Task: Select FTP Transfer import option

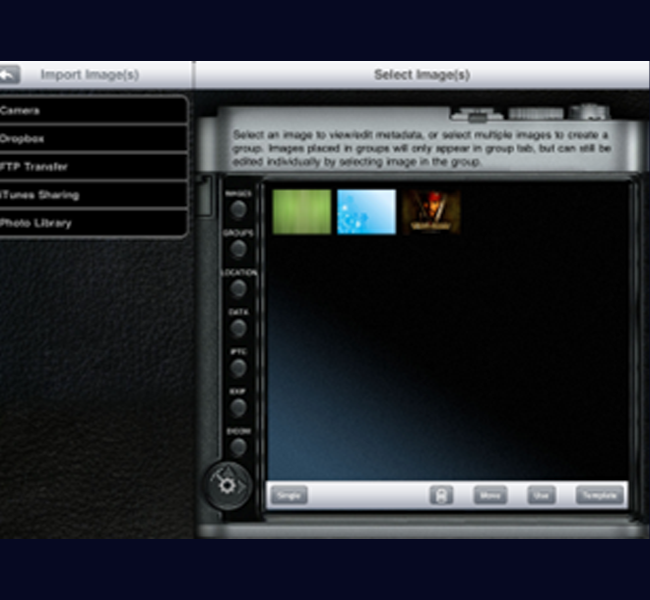Action: pos(92,167)
